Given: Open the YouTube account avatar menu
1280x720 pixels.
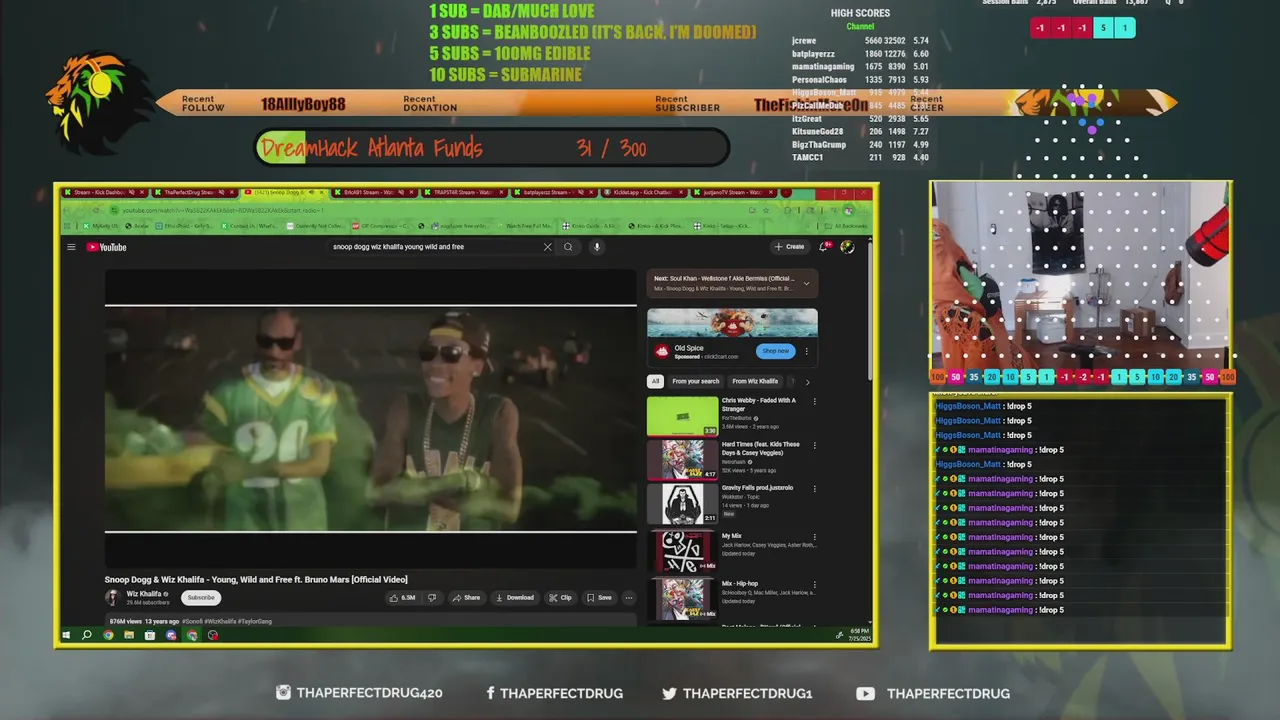Looking at the screenshot, I should point(847,247).
